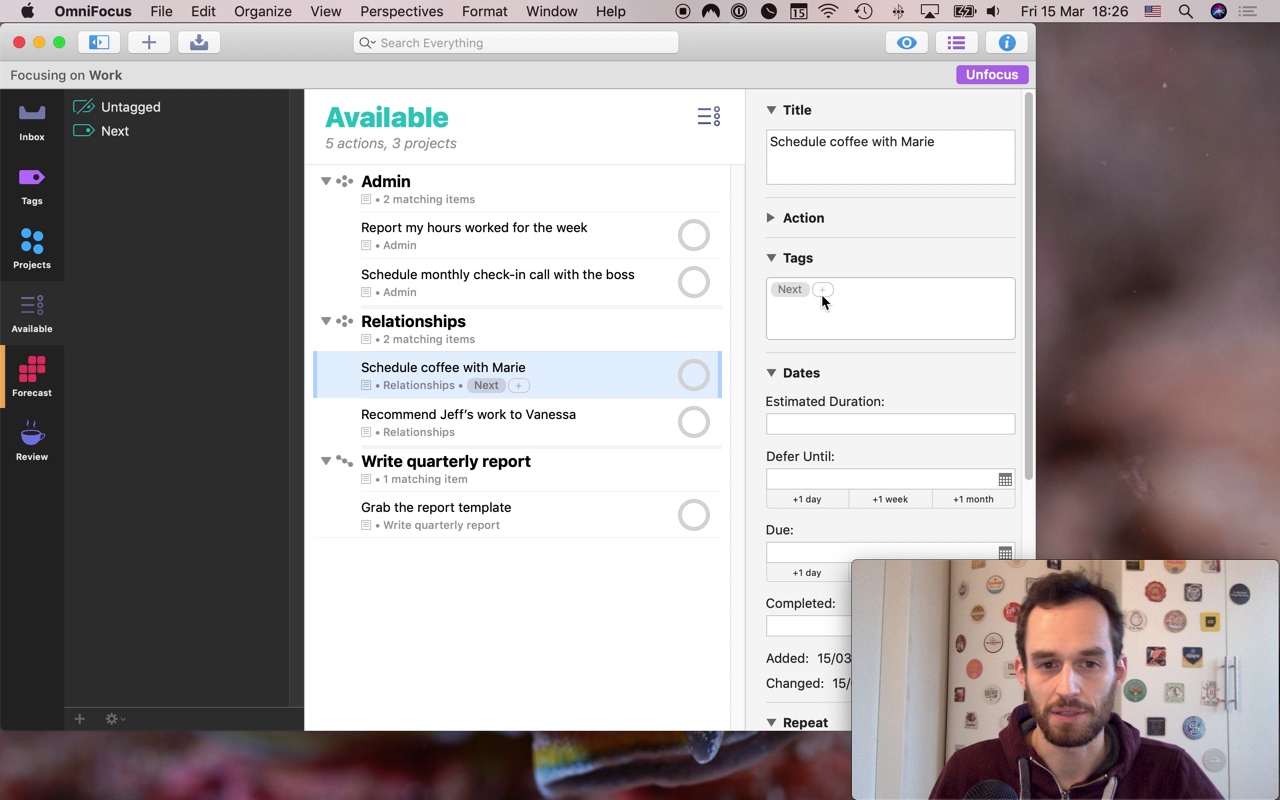
Task: Open the Projects perspective
Action: click(31, 248)
